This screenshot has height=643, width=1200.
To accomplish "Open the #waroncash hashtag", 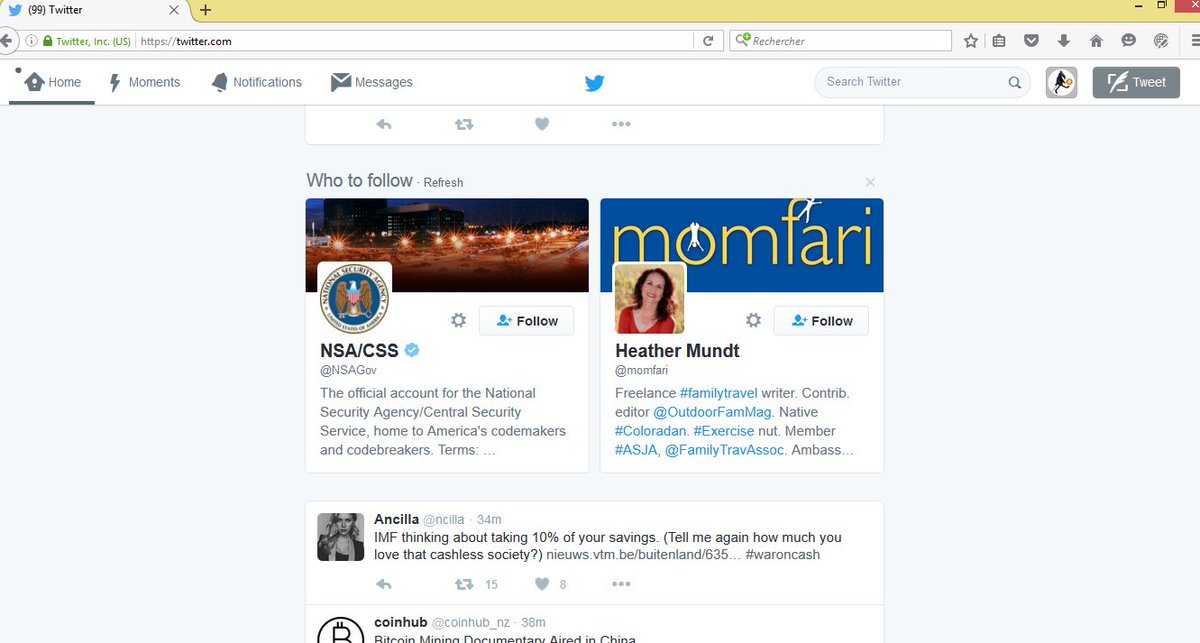I will [x=783, y=554].
